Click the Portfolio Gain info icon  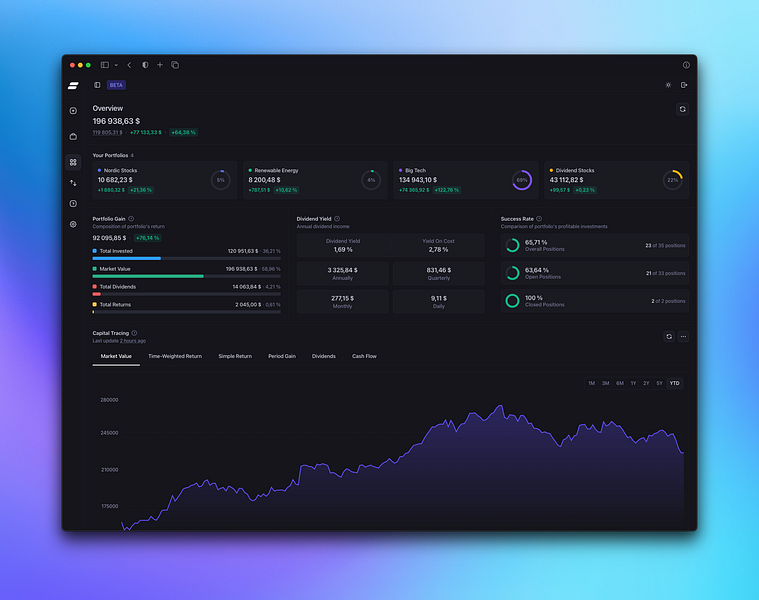point(131,219)
